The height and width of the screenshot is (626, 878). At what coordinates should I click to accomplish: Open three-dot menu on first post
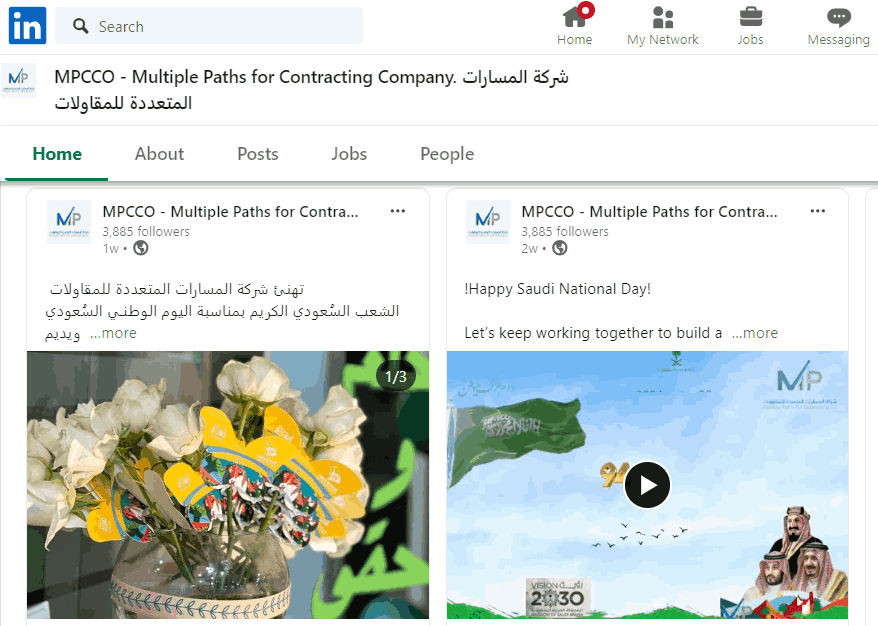[398, 211]
